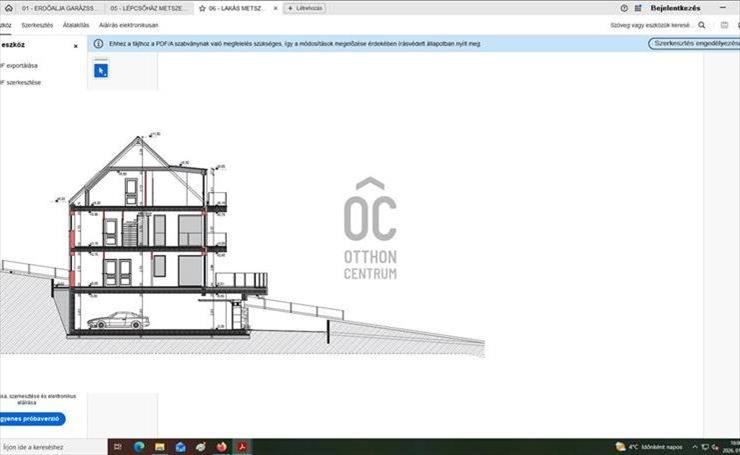Click the ingyenes próbaverzió button

(32, 419)
